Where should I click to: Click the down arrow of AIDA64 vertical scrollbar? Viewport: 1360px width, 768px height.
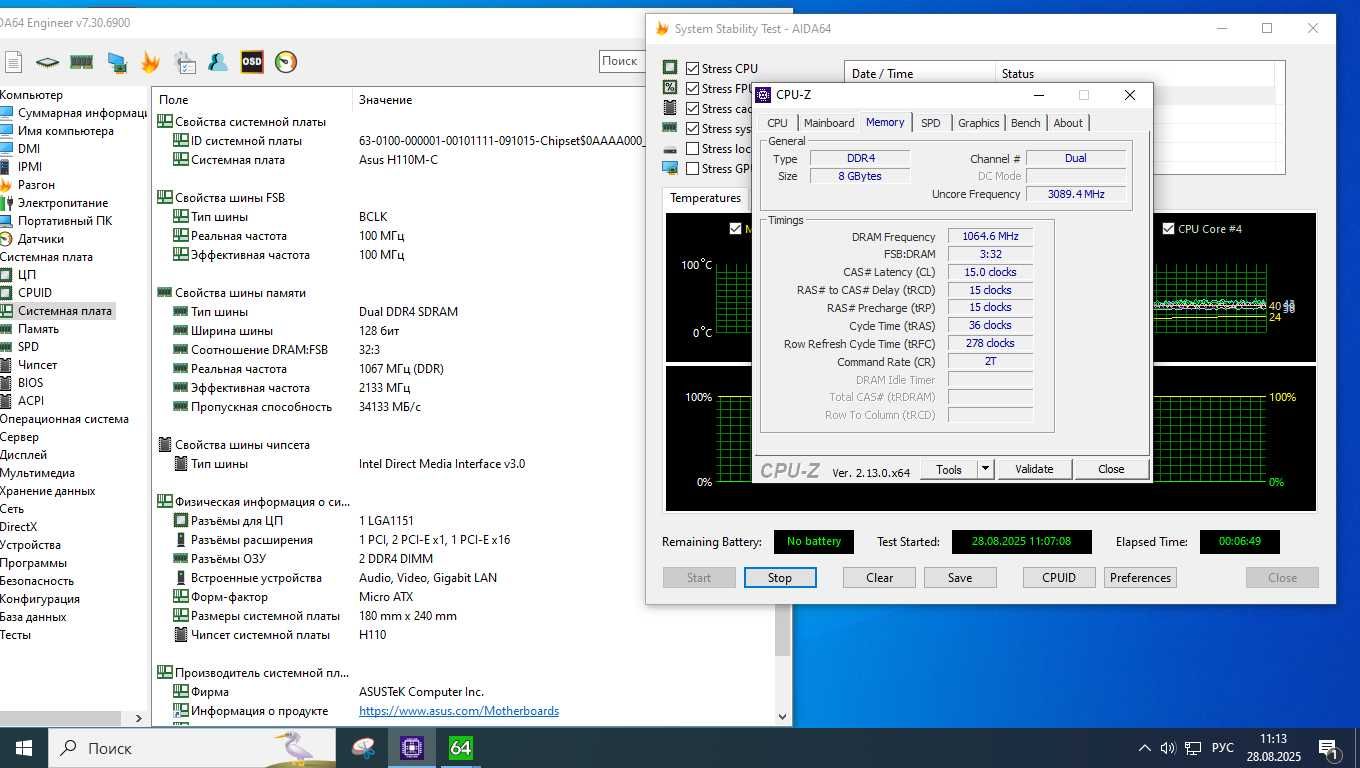pyautogui.click(x=782, y=716)
